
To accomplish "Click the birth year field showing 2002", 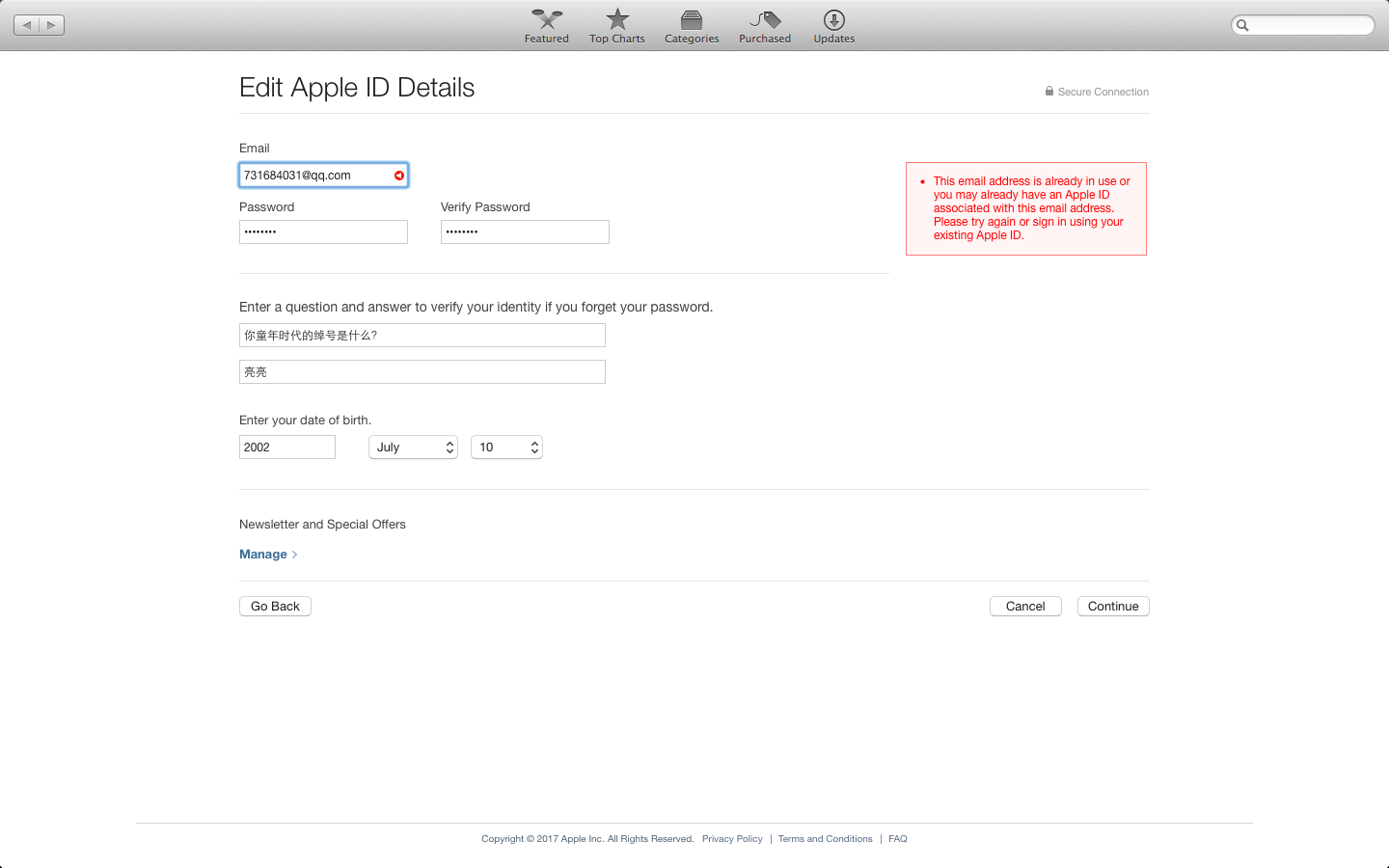I will tap(286, 448).
